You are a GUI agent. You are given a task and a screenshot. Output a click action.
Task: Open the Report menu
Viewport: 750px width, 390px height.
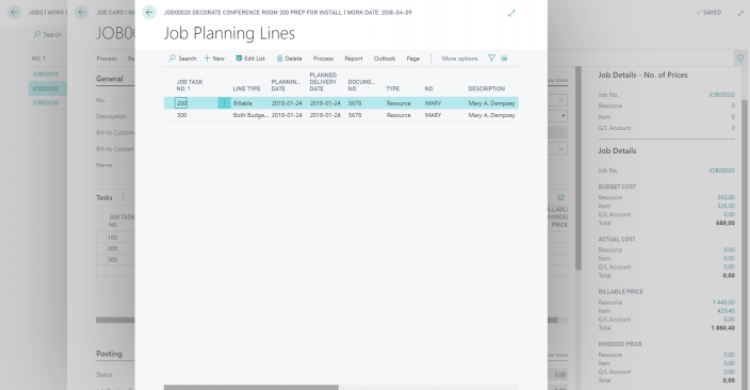point(353,58)
